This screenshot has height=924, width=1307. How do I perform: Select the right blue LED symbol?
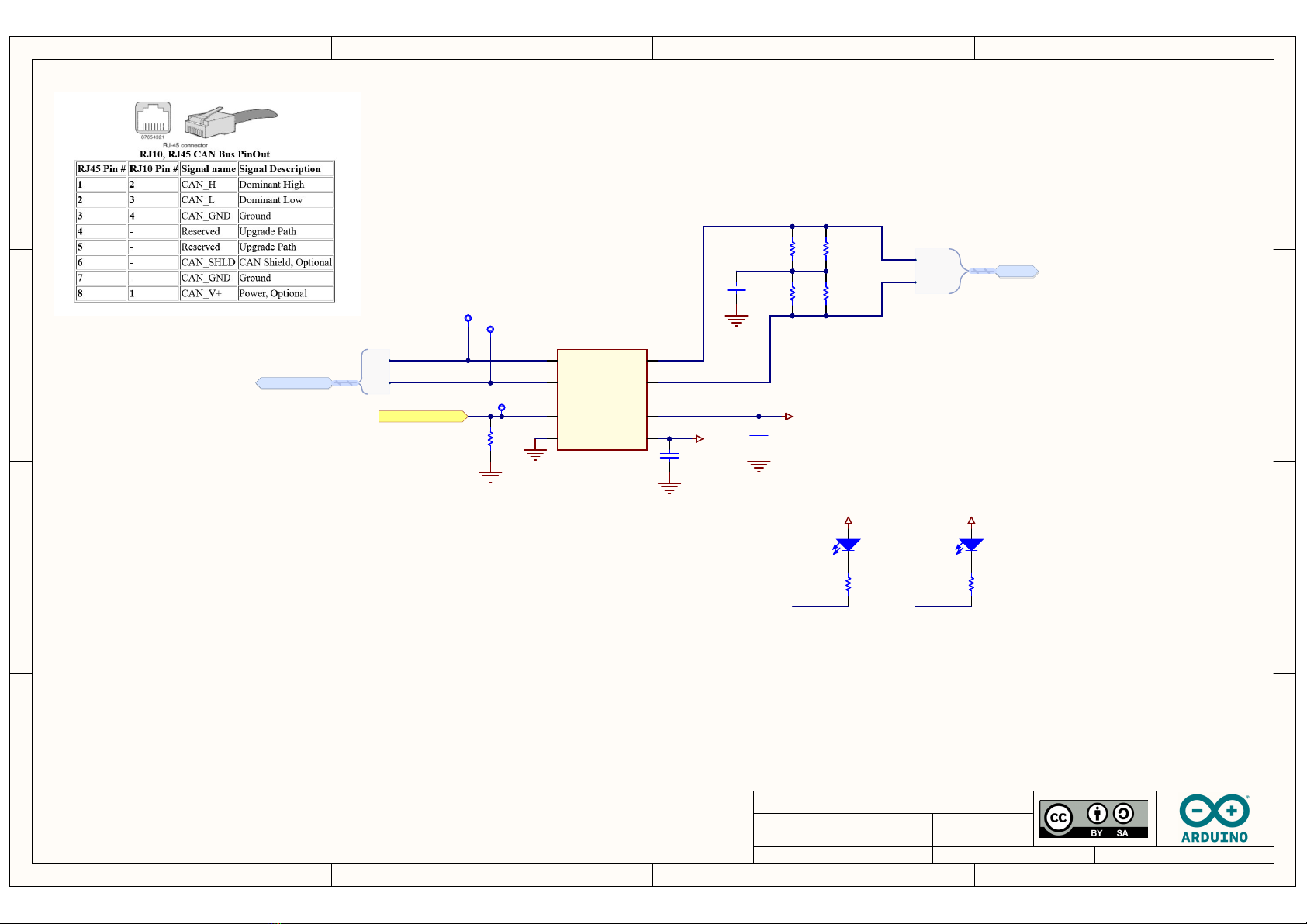(x=970, y=545)
